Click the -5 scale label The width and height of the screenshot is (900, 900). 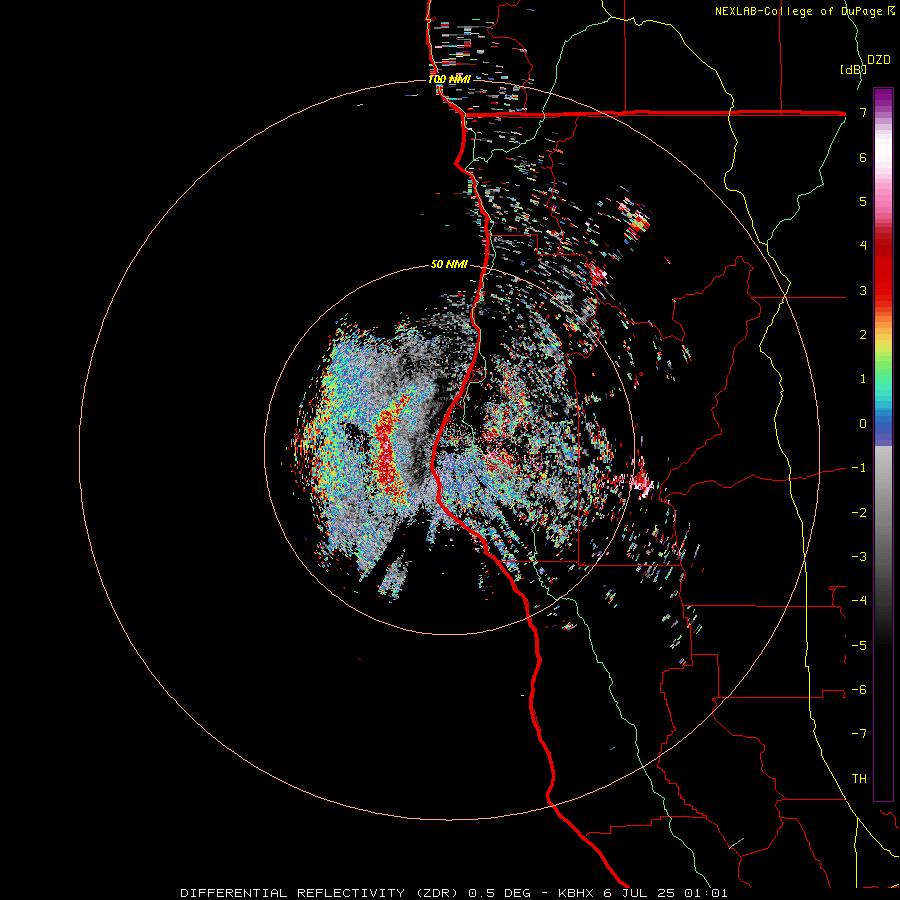click(859, 646)
